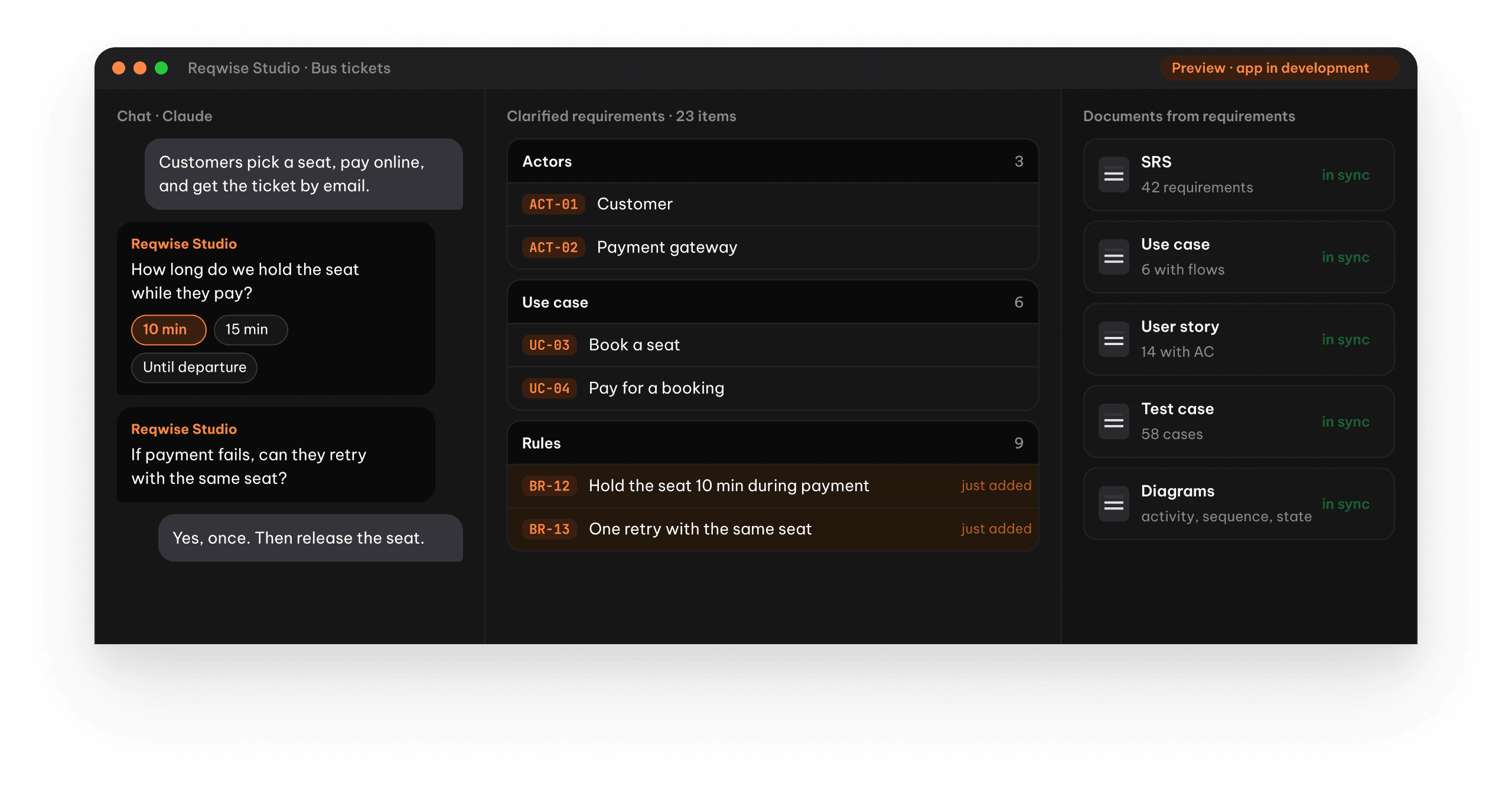Choose the 10 min answer chip
Viewport: 1512px width, 786px height.
[168, 330]
